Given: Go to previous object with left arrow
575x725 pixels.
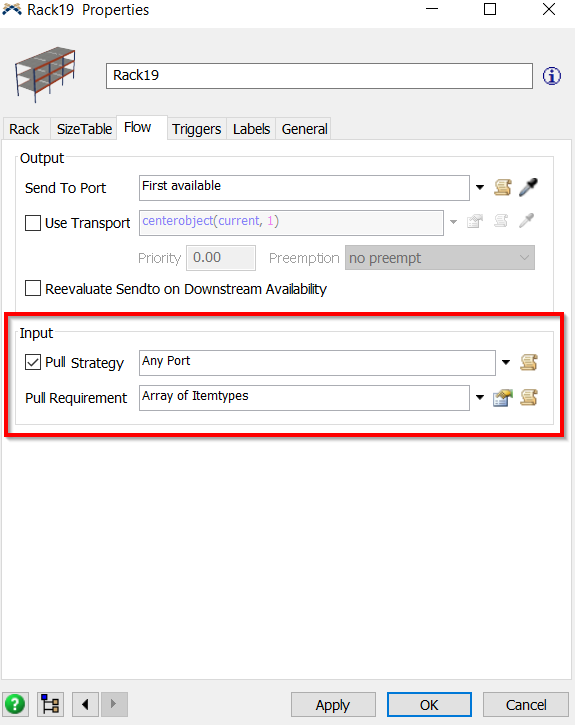Looking at the screenshot, I should click(85, 705).
